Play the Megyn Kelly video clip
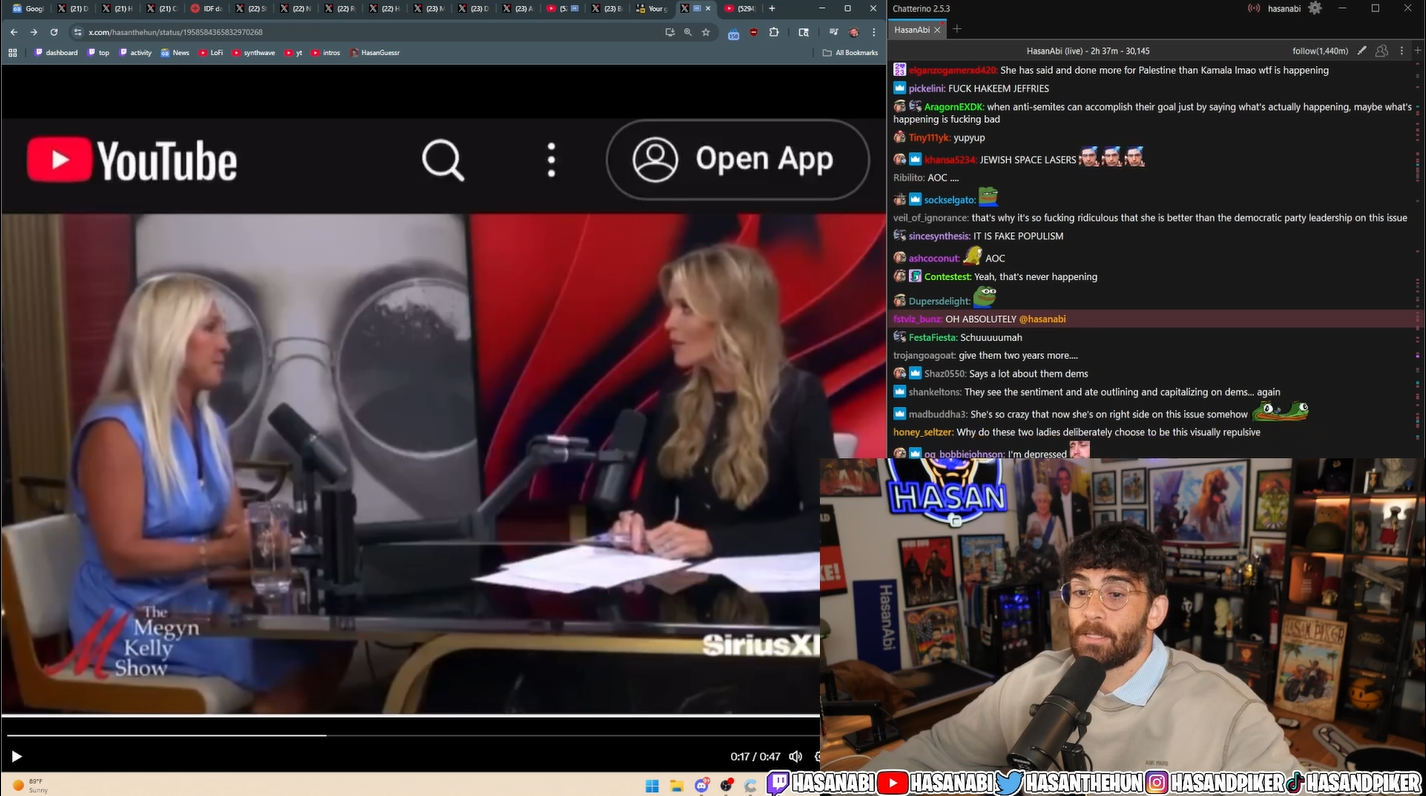The image size is (1426, 796). pos(16,757)
